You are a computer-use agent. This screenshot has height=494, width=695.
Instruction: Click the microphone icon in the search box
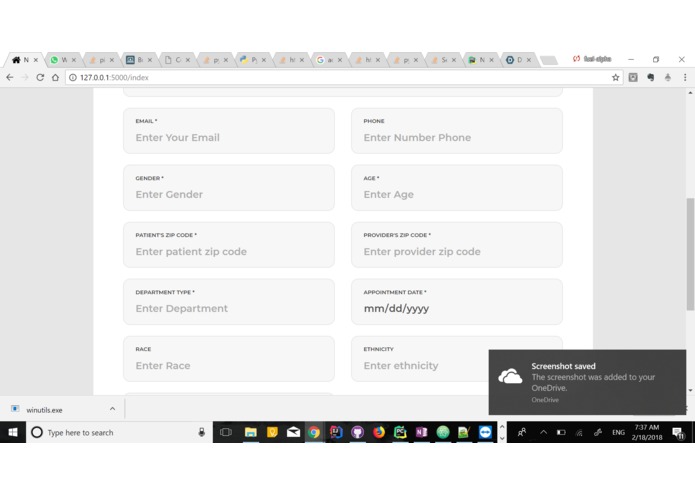click(201, 432)
